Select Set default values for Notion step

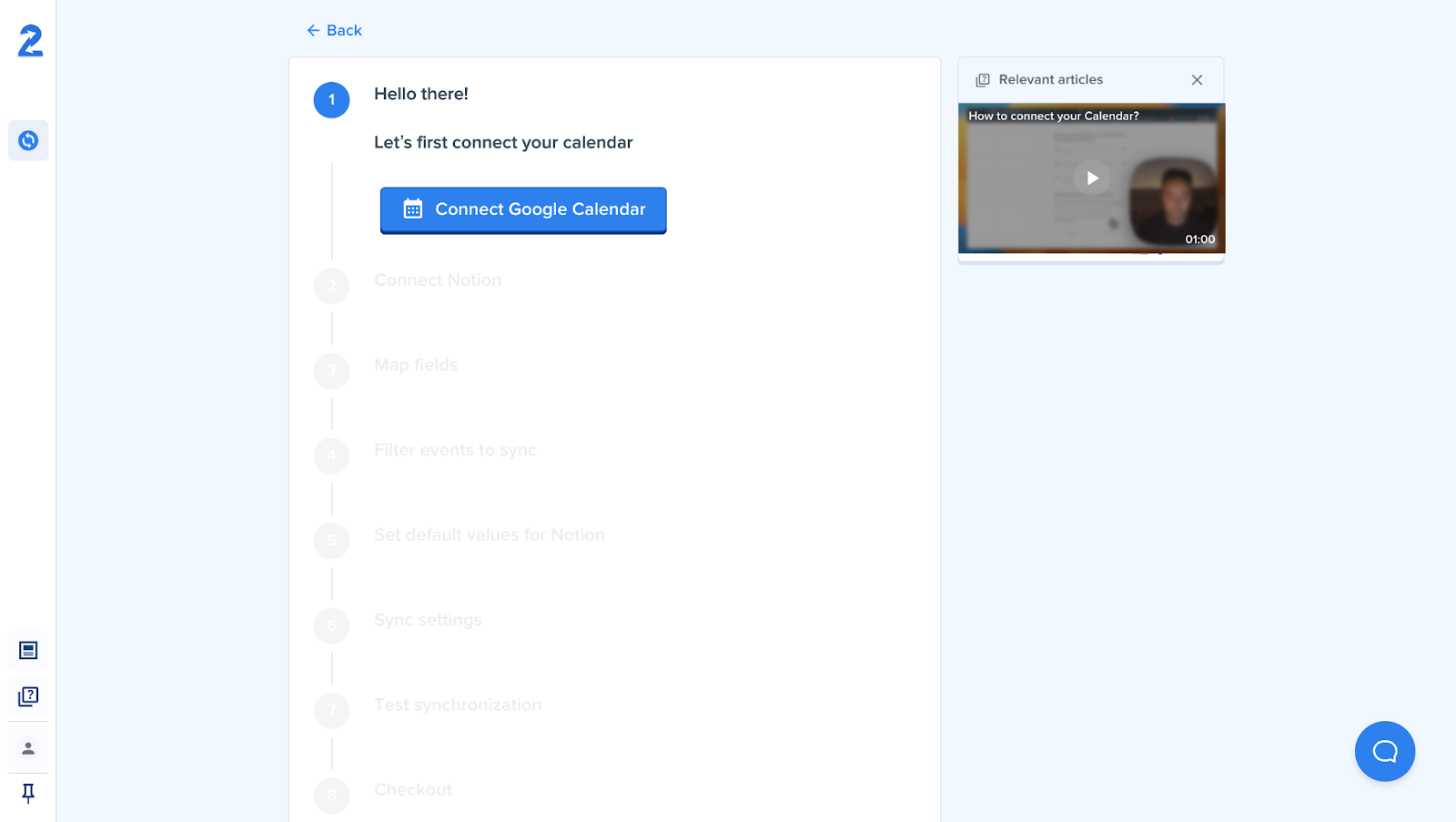[x=490, y=535]
